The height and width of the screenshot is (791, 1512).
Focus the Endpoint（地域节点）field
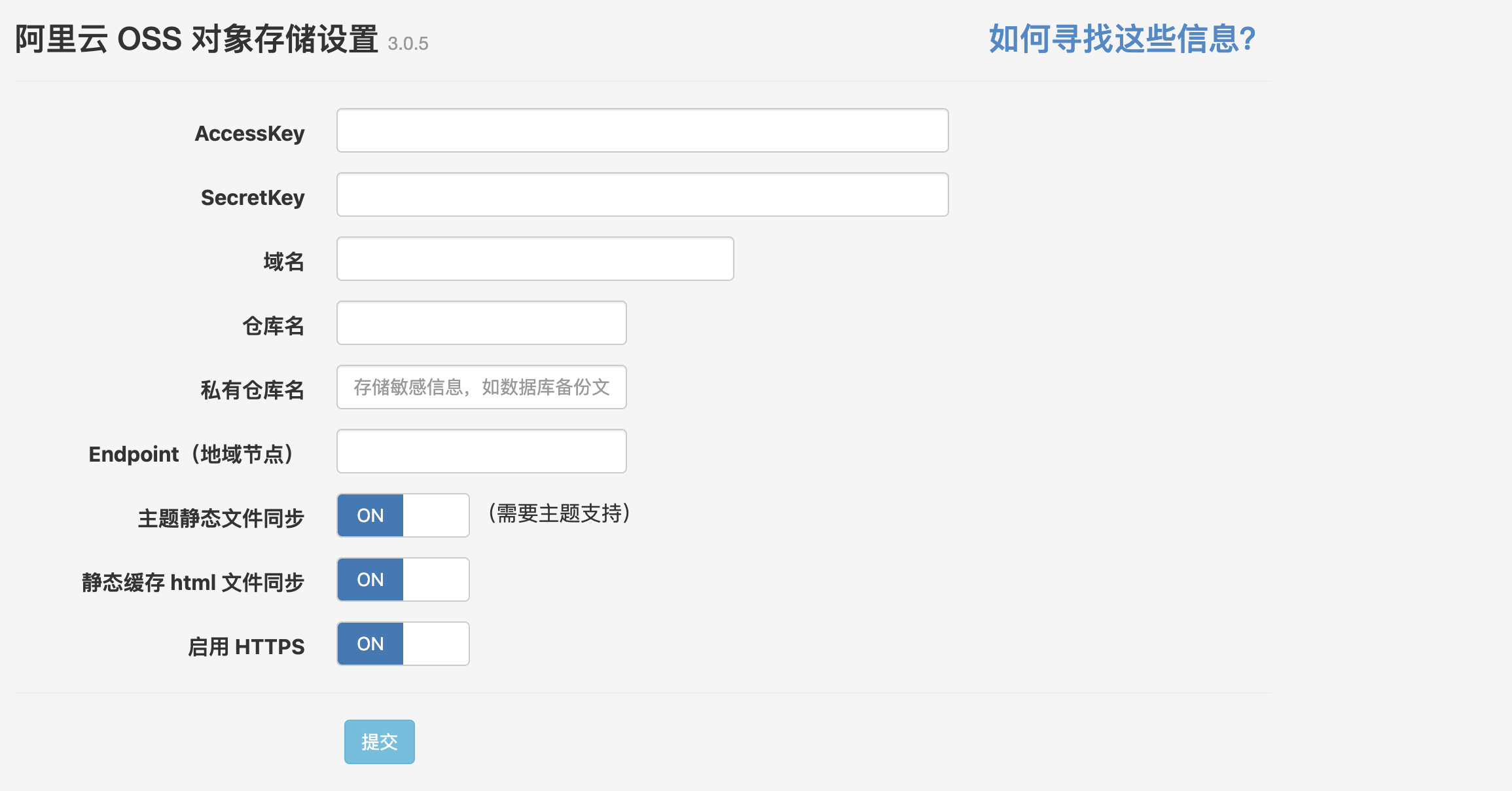[x=481, y=451]
